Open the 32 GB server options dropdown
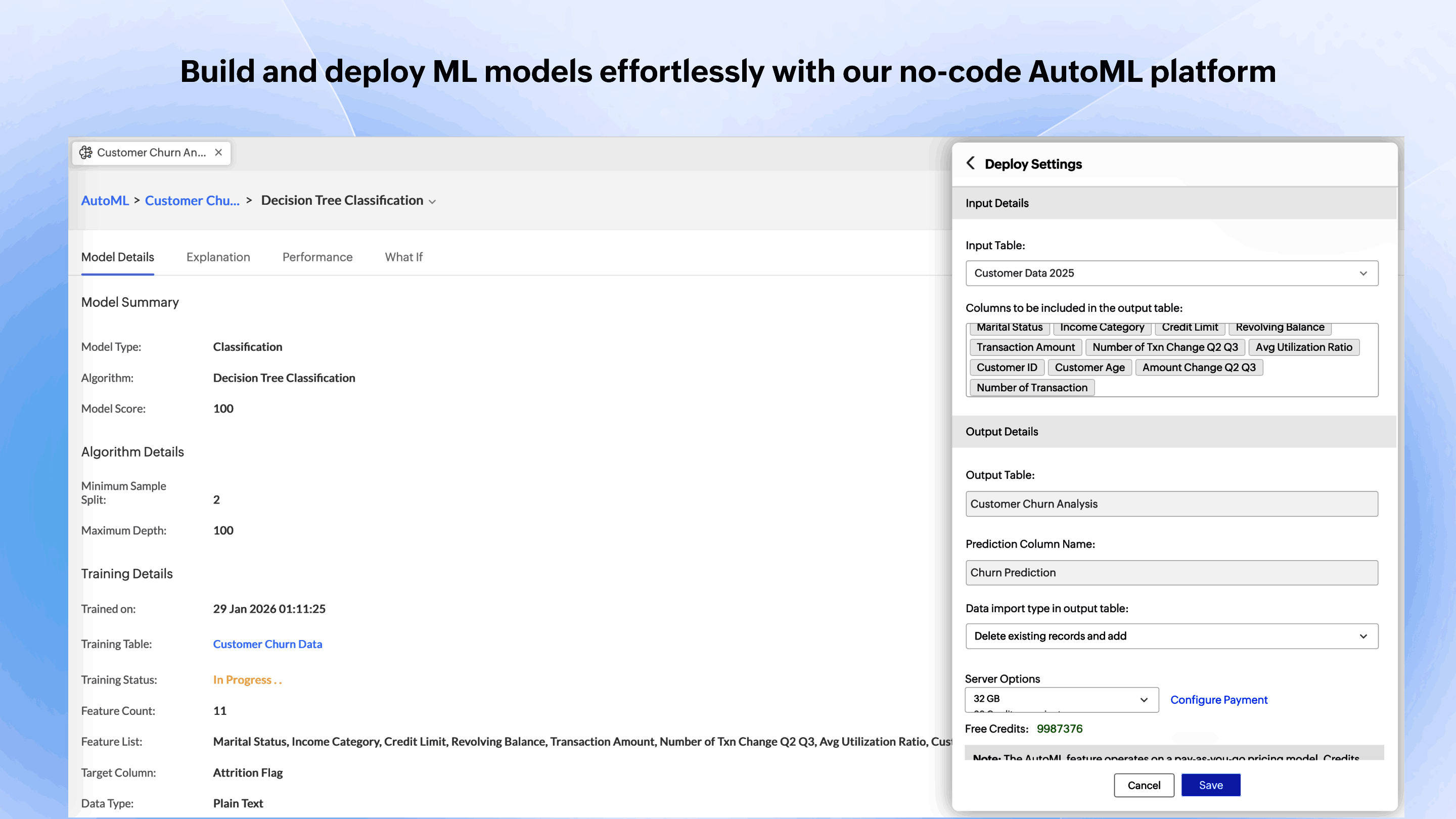The width and height of the screenshot is (1456, 819). click(x=1061, y=699)
